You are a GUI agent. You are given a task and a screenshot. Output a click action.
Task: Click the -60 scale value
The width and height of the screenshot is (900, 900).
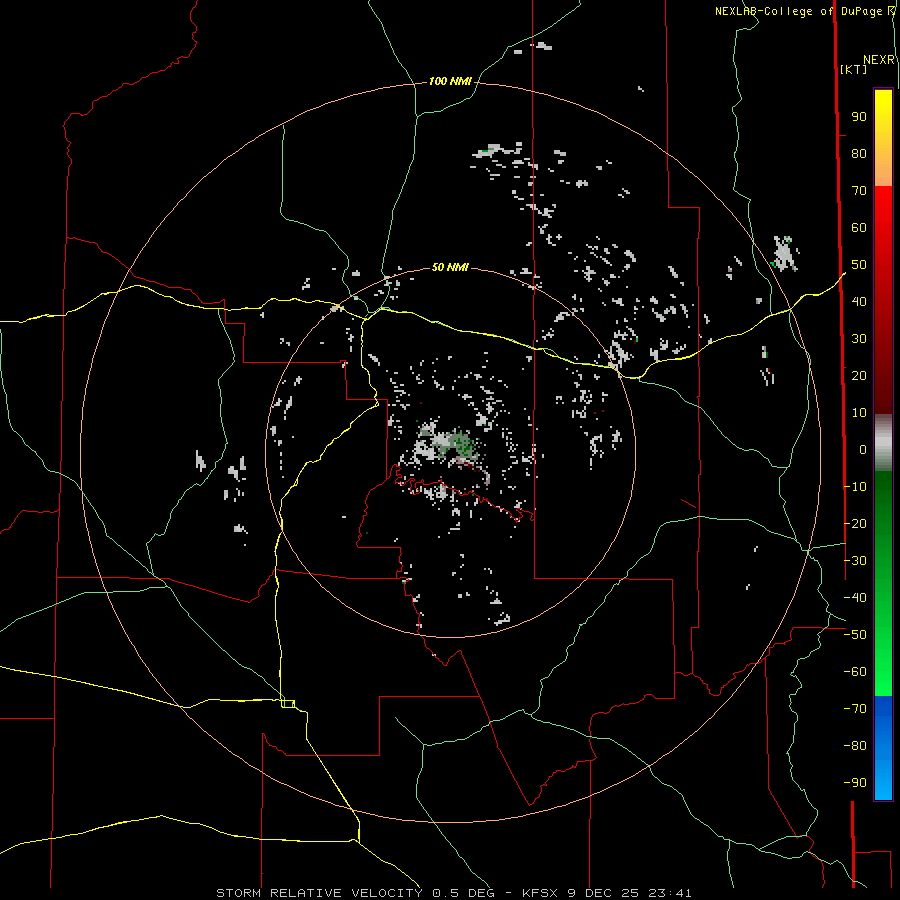pos(855,672)
